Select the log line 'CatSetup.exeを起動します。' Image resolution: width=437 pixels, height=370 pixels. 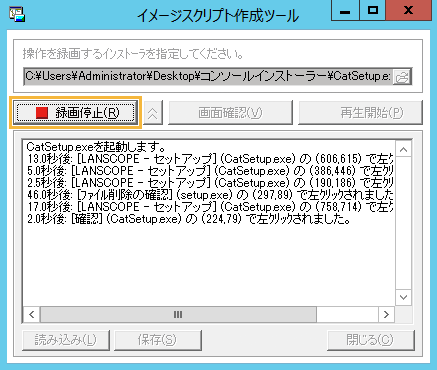pos(96,147)
